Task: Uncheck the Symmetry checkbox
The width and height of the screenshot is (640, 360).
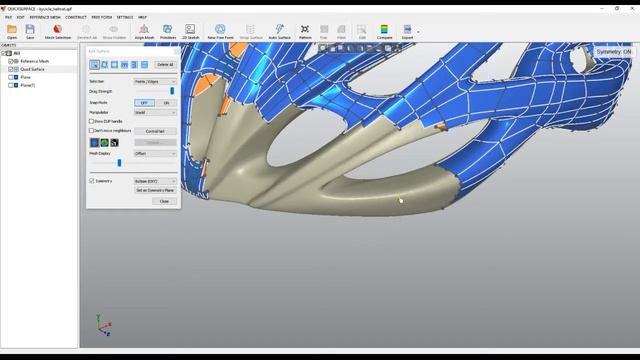Action: click(92, 180)
